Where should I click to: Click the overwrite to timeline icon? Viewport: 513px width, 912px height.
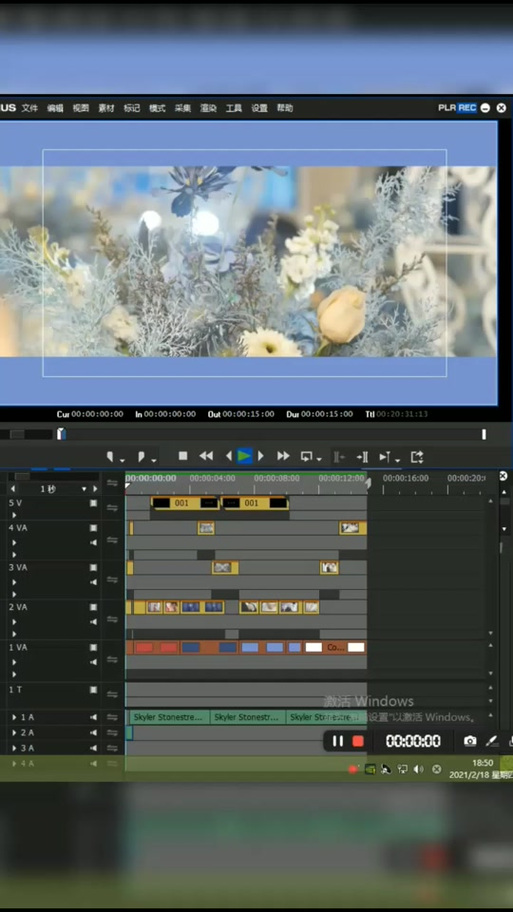tap(384, 457)
